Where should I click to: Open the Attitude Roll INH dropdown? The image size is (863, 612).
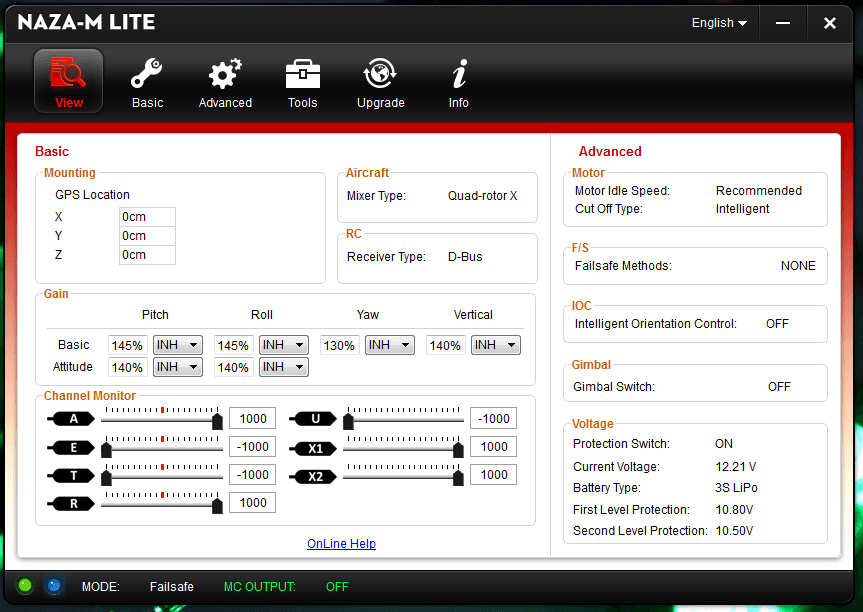point(283,367)
